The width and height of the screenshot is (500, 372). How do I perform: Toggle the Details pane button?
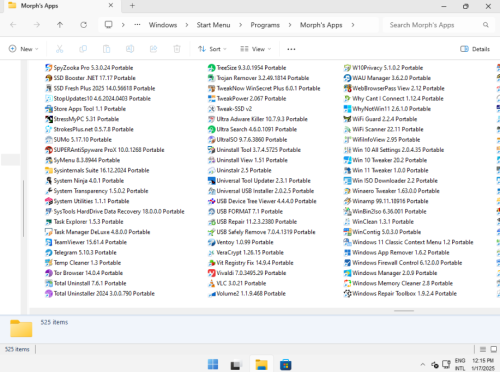click(475, 49)
